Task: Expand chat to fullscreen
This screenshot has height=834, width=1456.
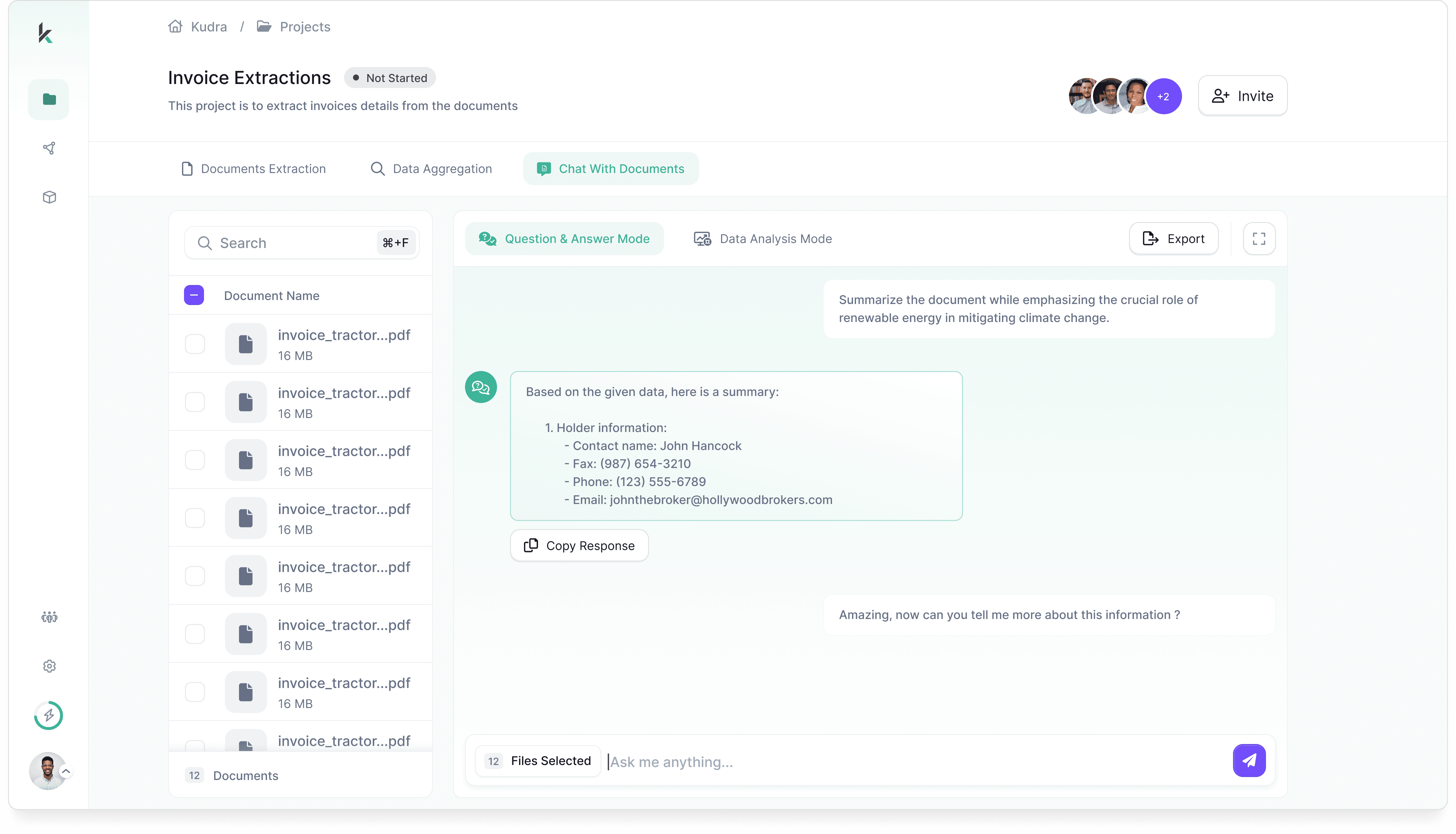Action: pos(1258,239)
